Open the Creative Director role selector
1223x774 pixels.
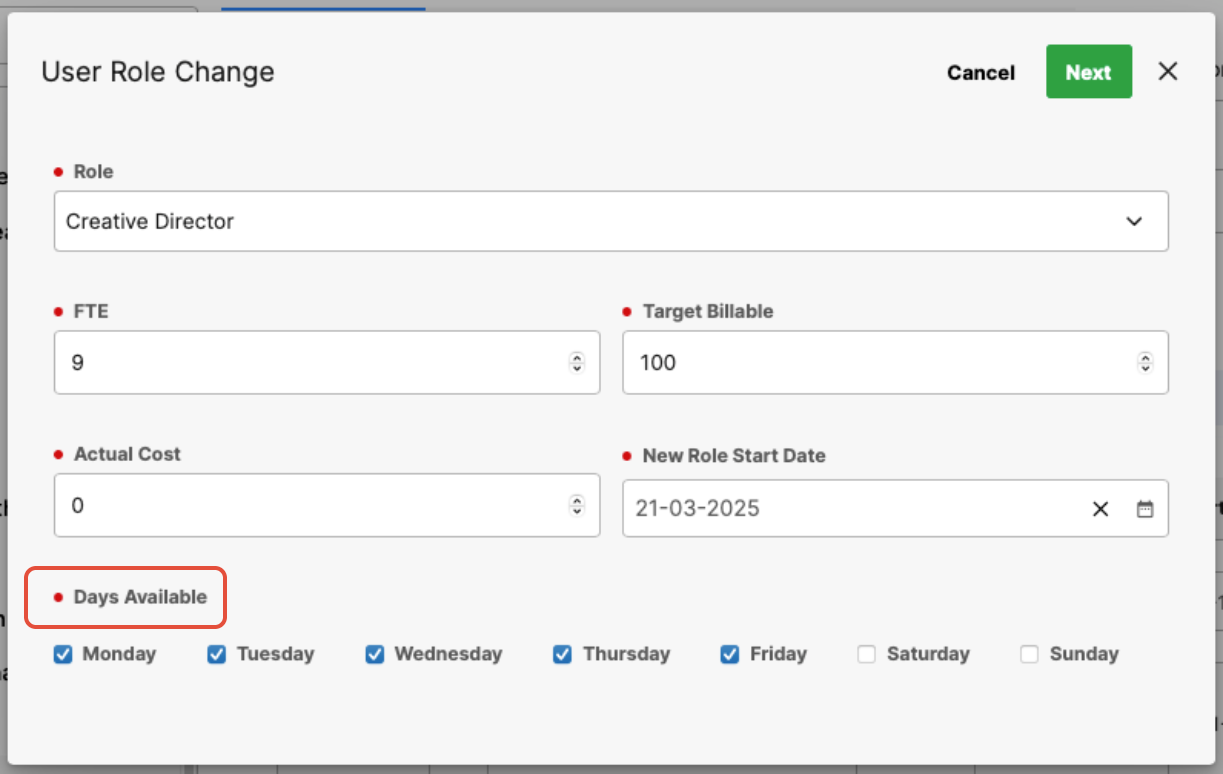pyautogui.click(x=611, y=221)
